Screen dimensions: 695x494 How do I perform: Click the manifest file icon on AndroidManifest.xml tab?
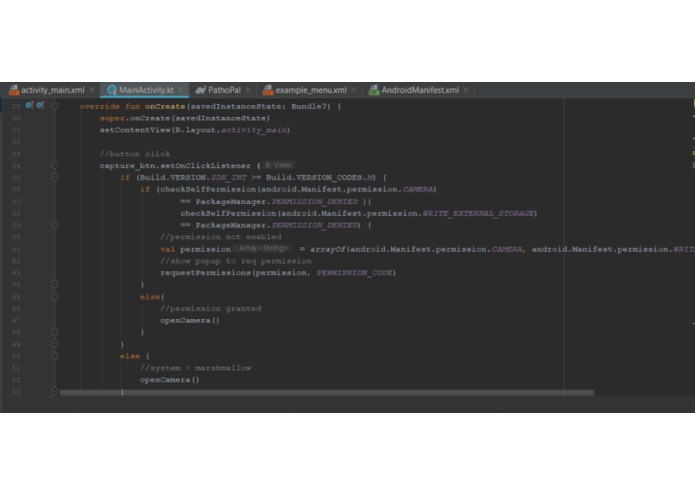coord(374,90)
